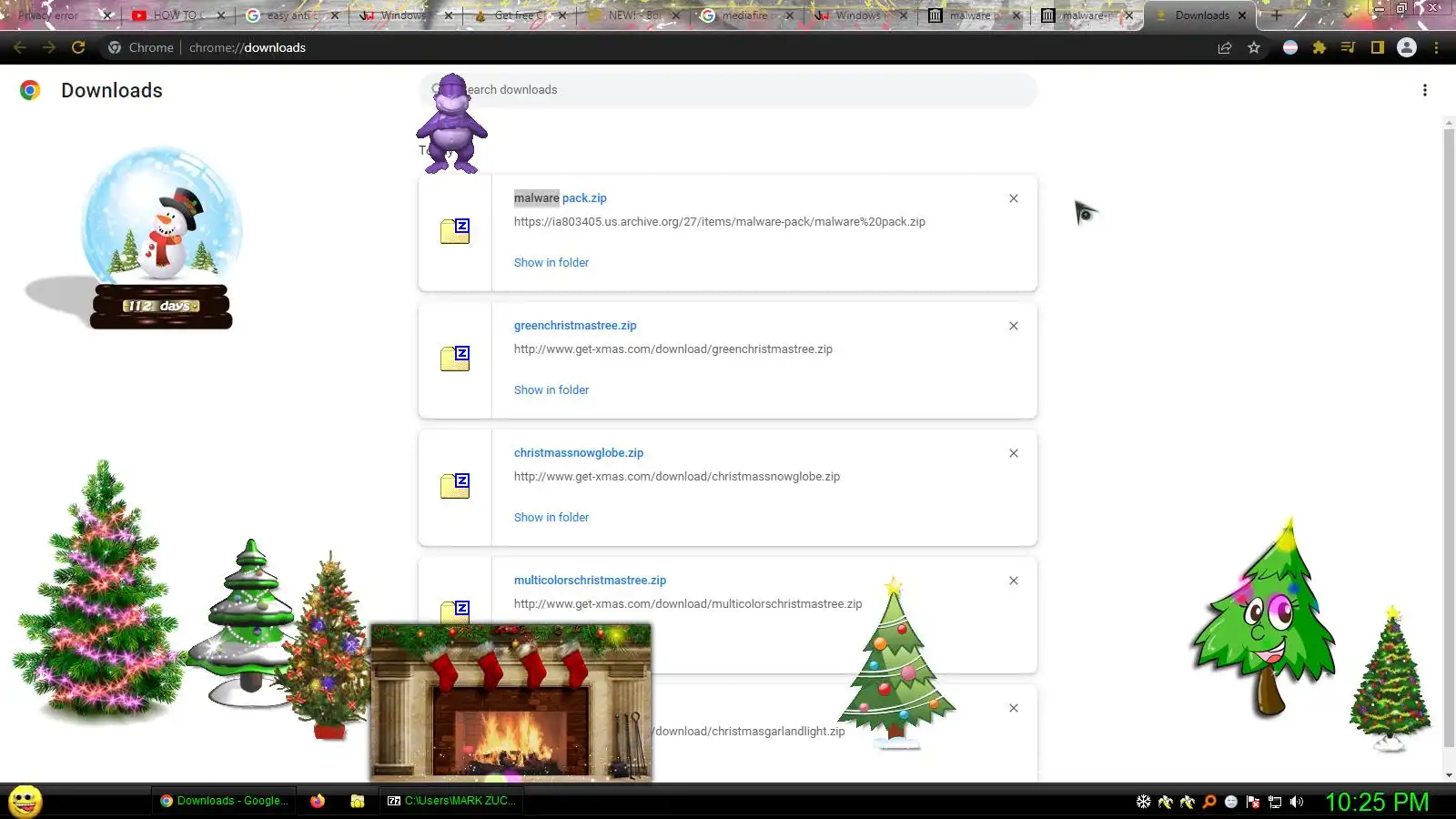Image resolution: width=1456 pixels, height=819 pixels.
Task: Show malware pack.zip in folder
Action: 551,263
